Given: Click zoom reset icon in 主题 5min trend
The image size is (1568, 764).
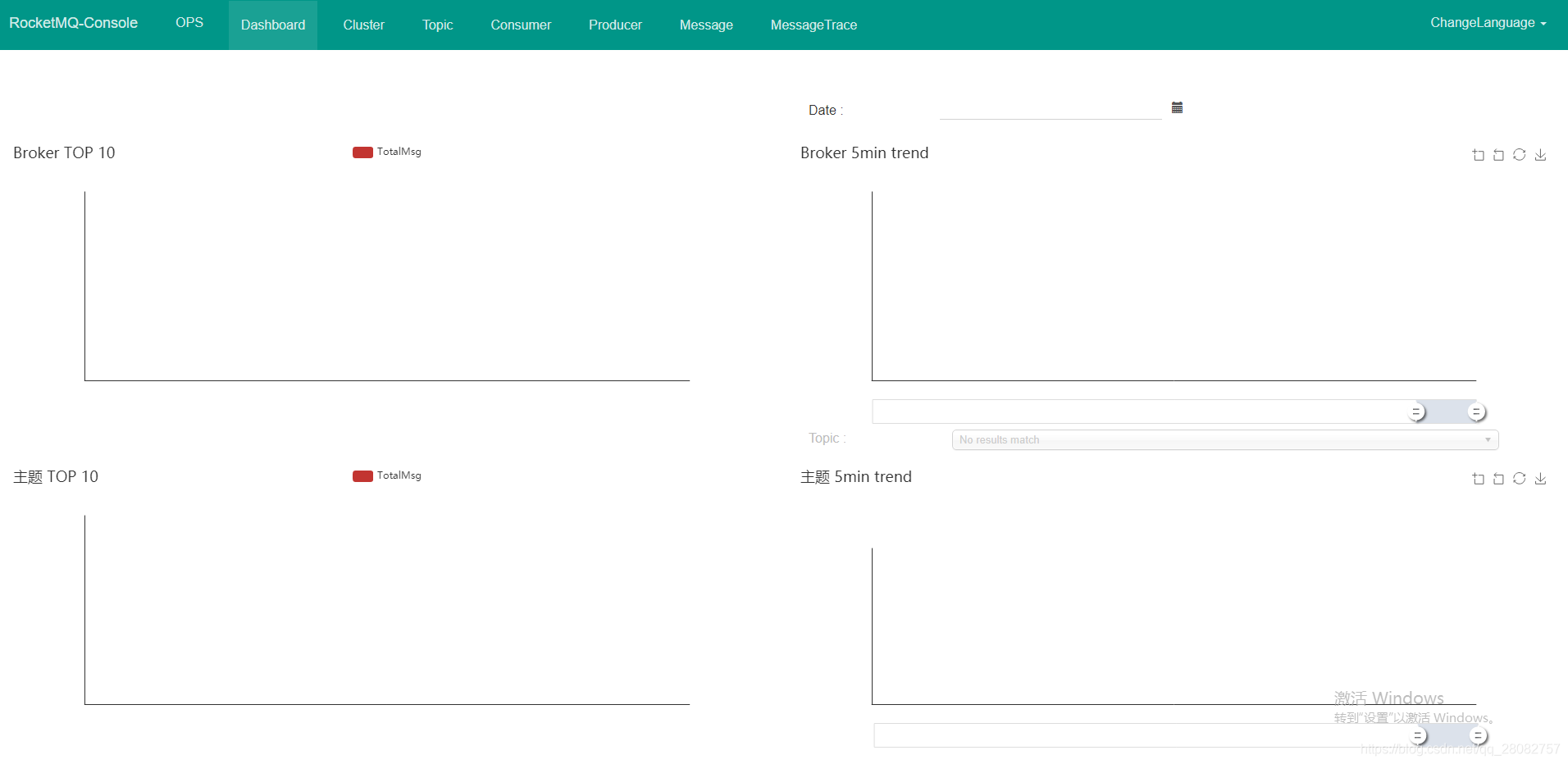Looking at the screenshot, I should coord(1498,479).
